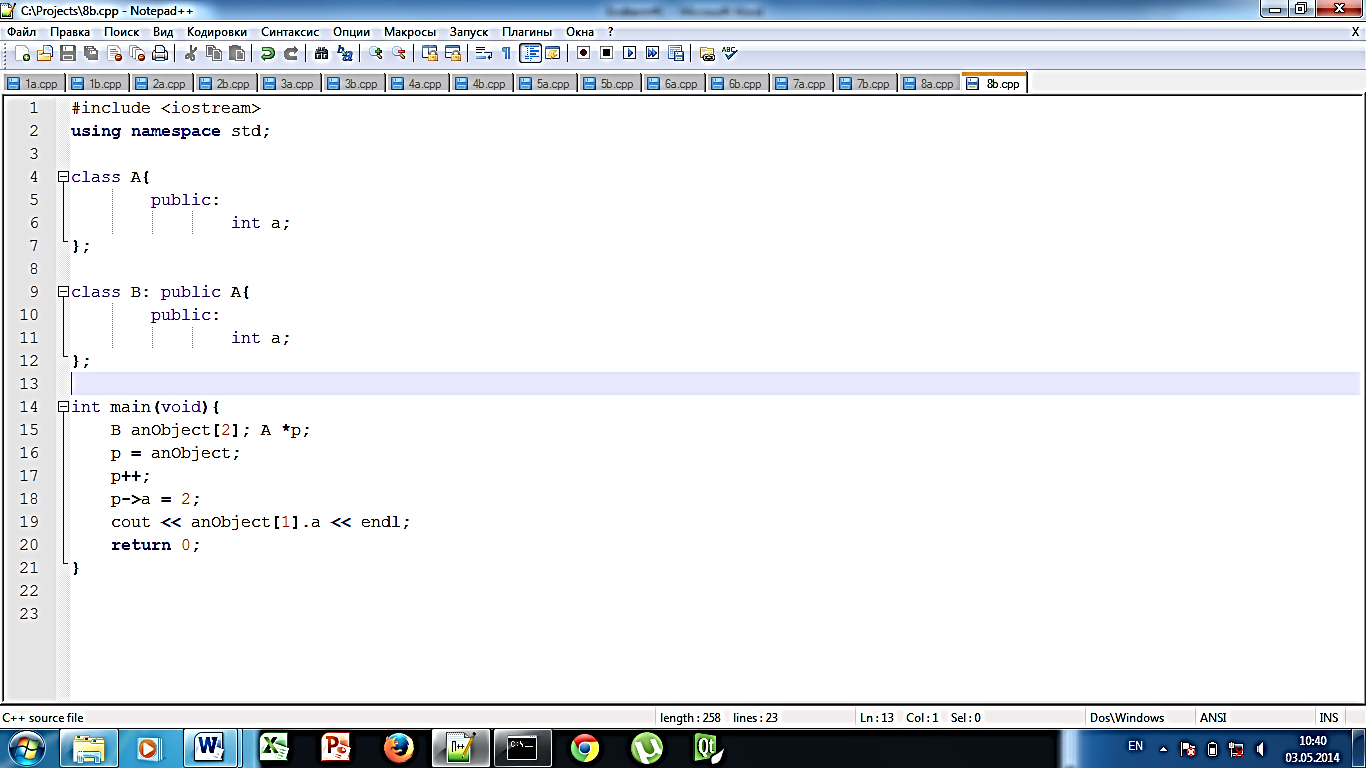Click the EN language indicator
This screenshot has width=1366, height=768.
(1135, 746)
